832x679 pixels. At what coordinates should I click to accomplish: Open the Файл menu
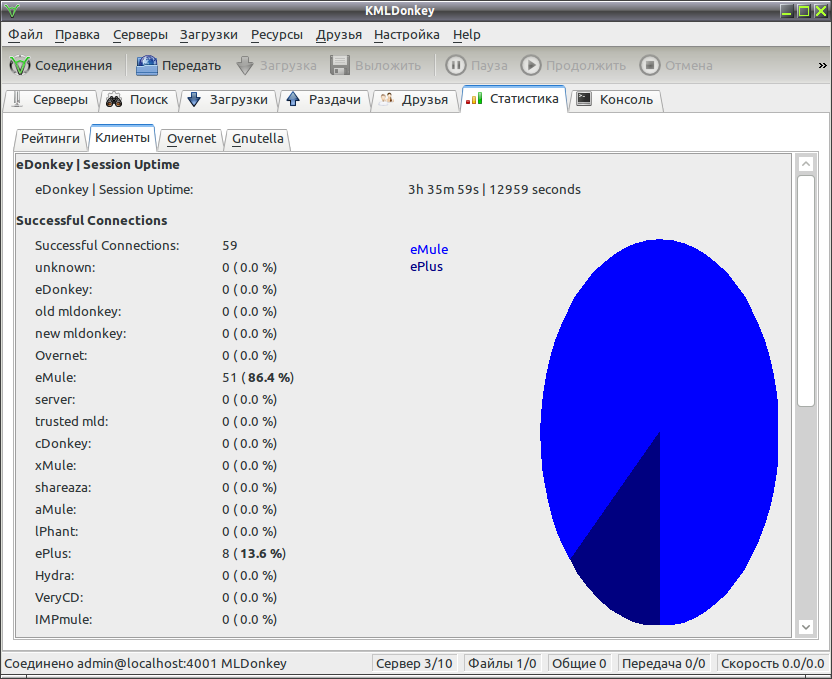tap(25, 35)
